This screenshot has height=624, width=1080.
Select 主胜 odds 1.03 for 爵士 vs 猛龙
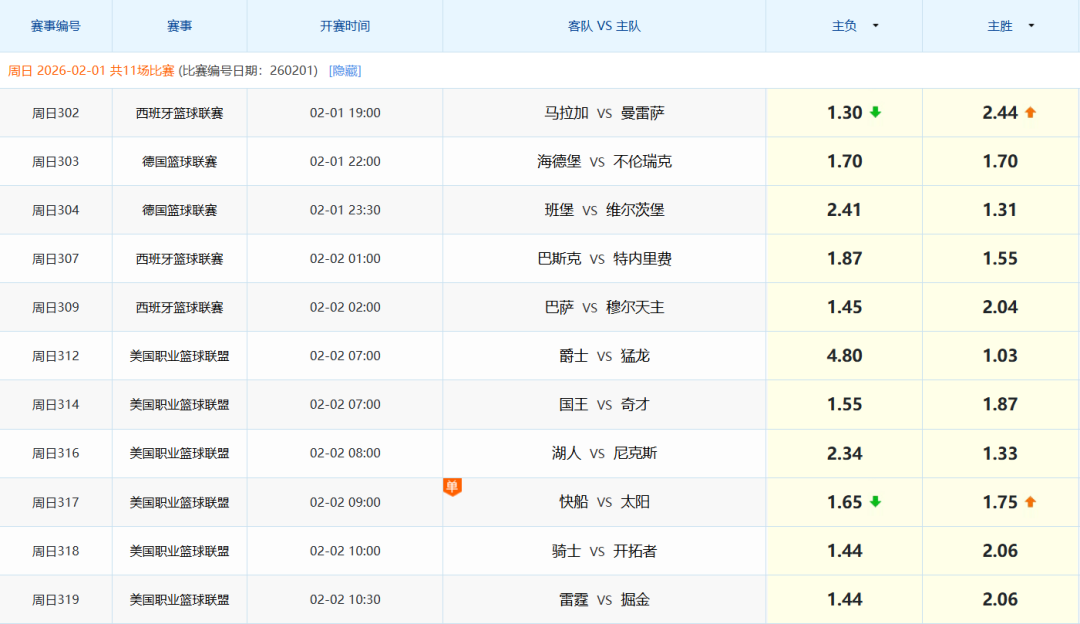point(1000,356)
